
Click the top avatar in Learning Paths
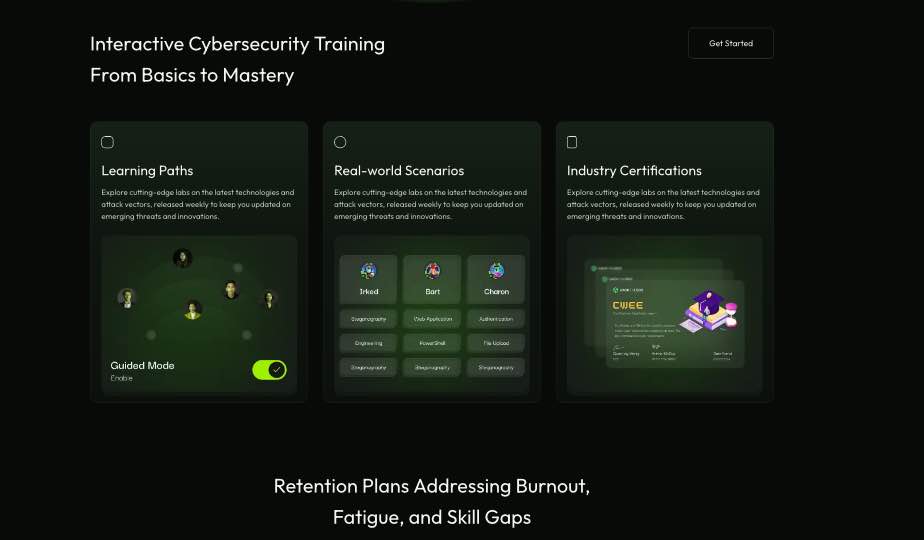click(183, 258)
